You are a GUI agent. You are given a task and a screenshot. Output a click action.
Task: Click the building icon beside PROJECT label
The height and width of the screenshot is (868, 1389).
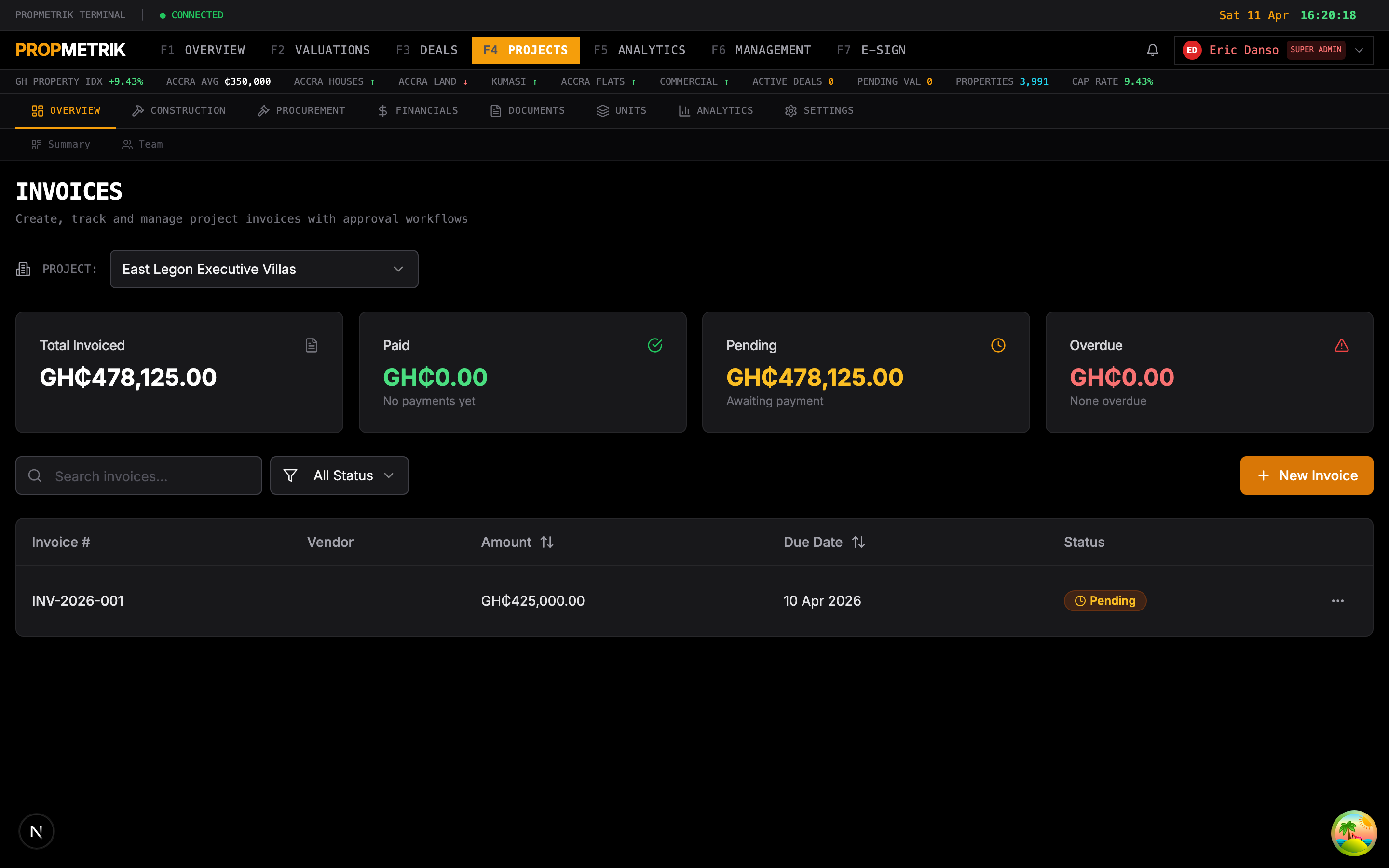23,269
